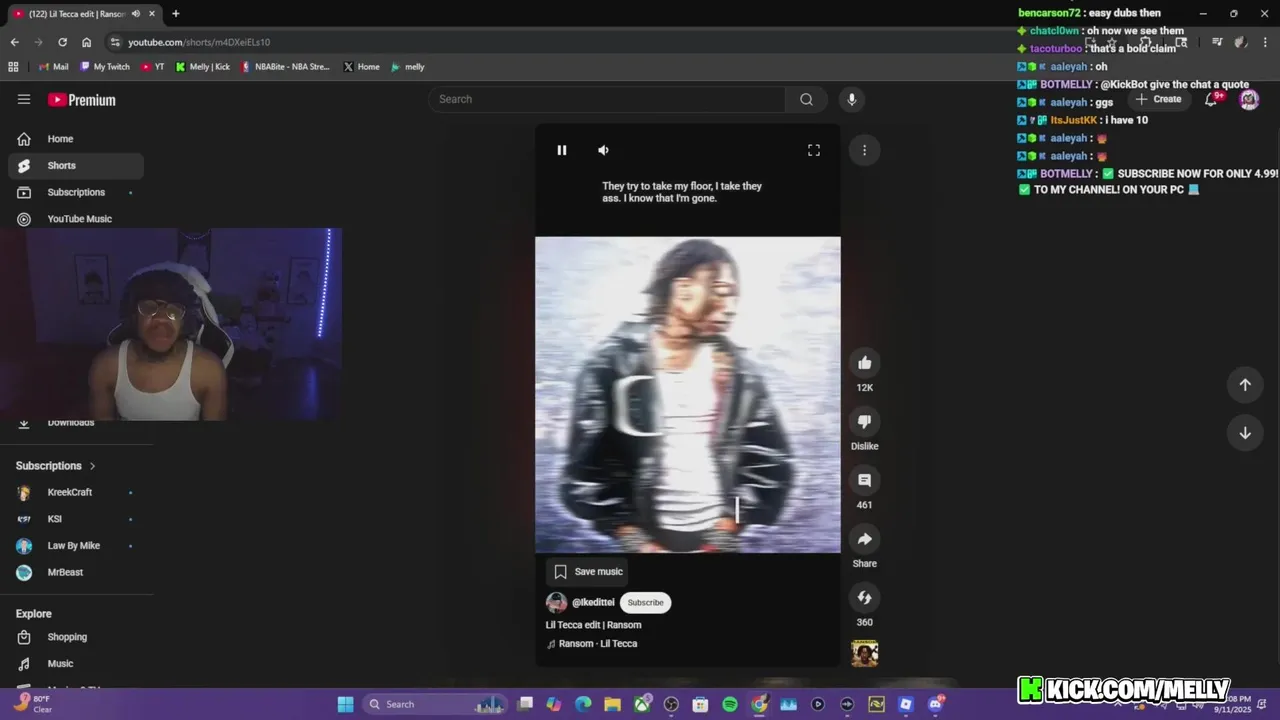Open the browser apps grid icon

pyautogui.click(x=13, y=67)
